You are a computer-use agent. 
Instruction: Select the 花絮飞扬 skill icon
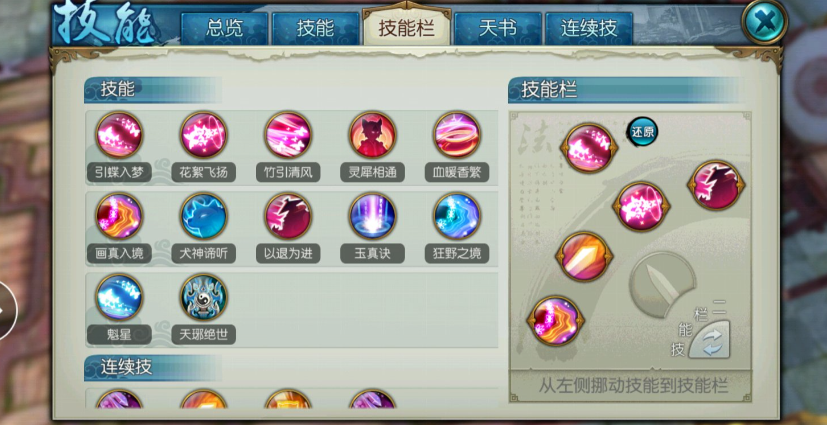pos(204,134)
